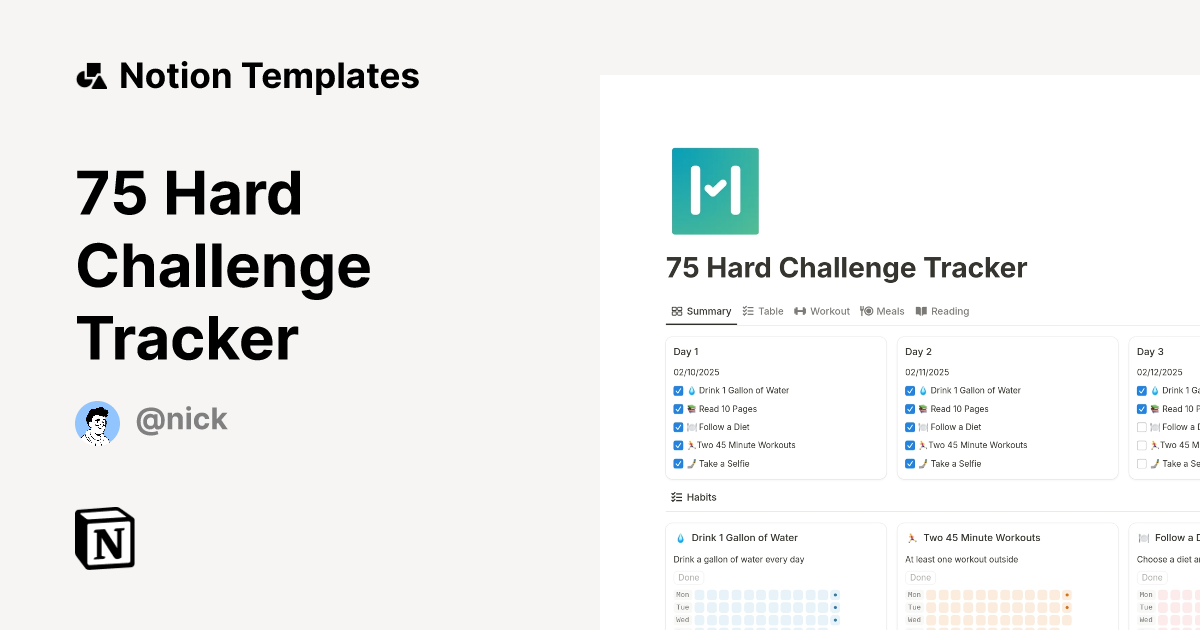The height and width of the screenshot is (630, 1200).
Task: Click the runner icon on Two 45 Minute Workouts card
Action: pos(912,538)
